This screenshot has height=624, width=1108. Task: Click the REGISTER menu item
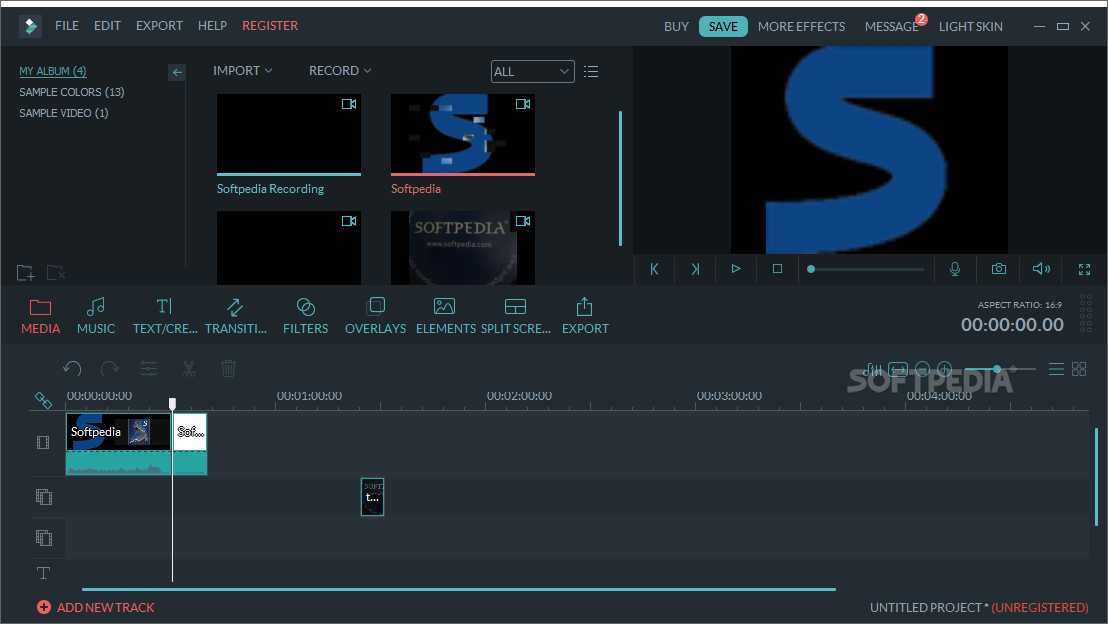pyautogui.click(x=270, y=26)
